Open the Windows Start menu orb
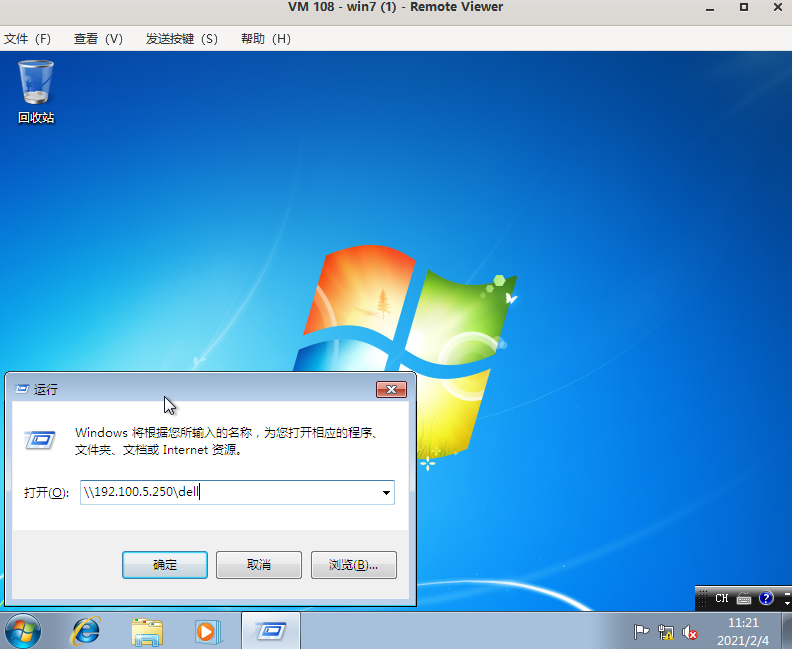Screen dimensions: 792x649 tap(23, 631)
